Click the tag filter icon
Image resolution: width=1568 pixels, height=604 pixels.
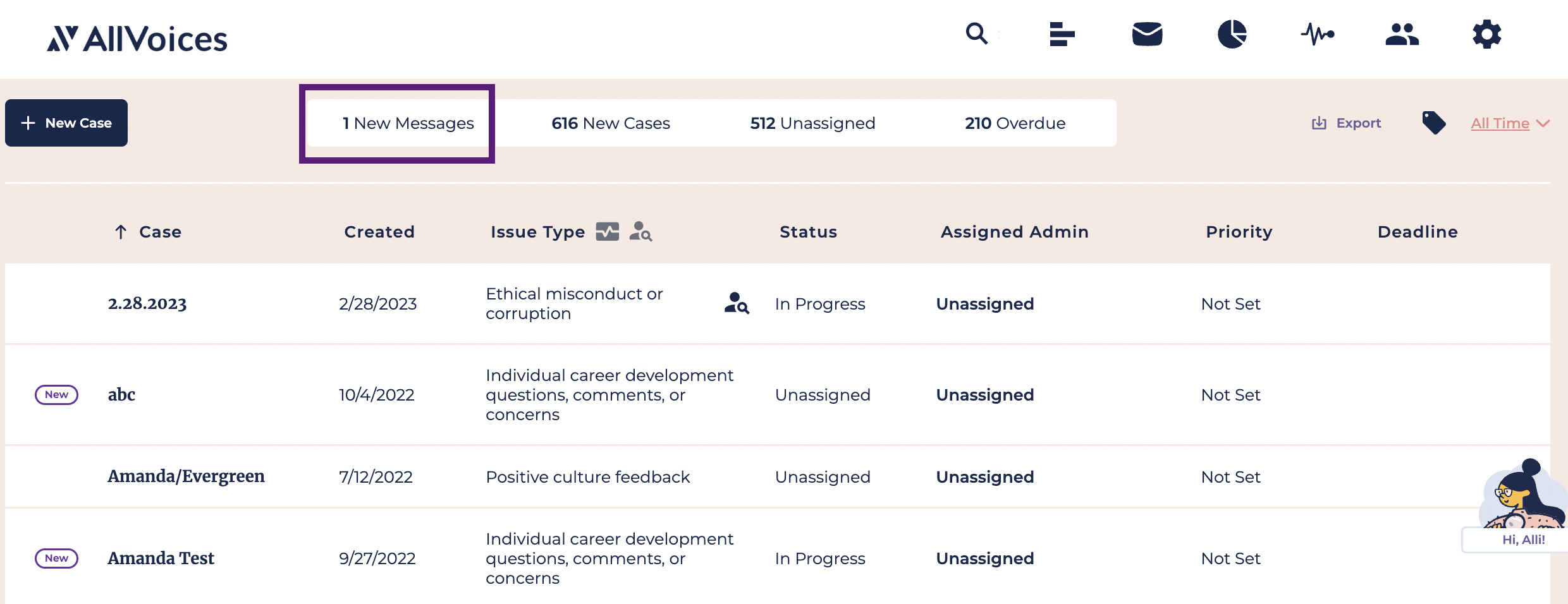click(x=1433, y=123)
